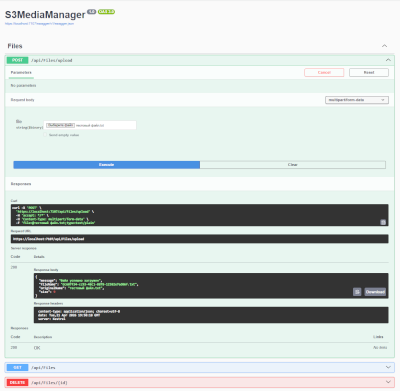Run the request with the Execute button
The width and height of the screenshot is (400, 391).
[107, 165]
